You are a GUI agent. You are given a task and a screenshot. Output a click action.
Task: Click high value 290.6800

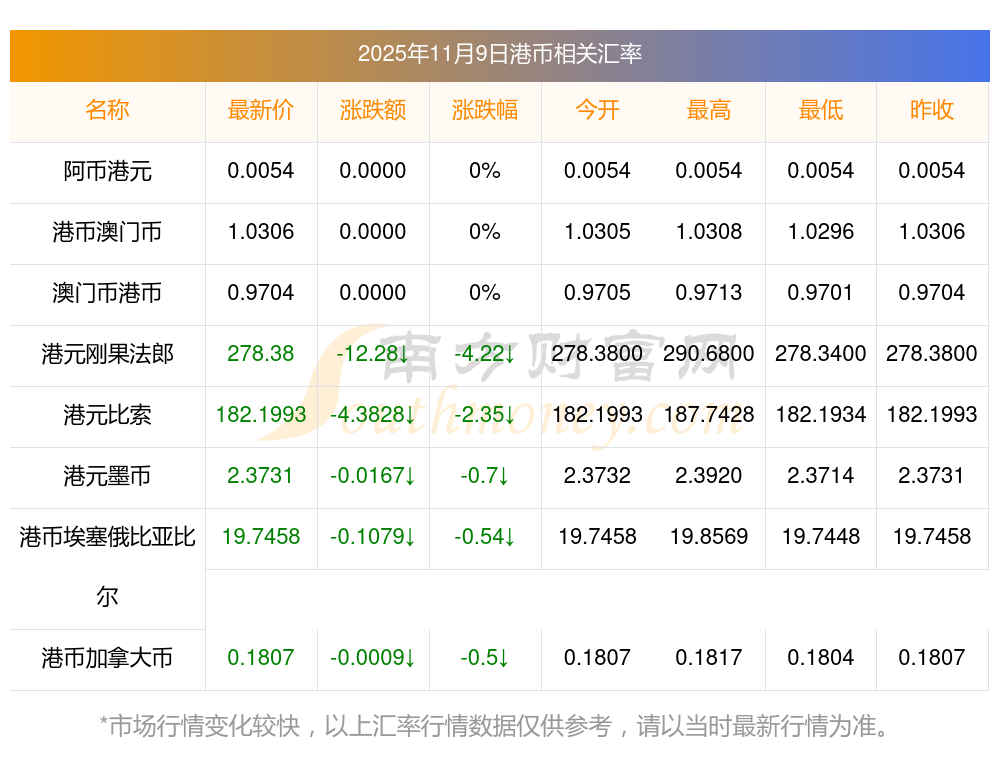tap(709, 353)
